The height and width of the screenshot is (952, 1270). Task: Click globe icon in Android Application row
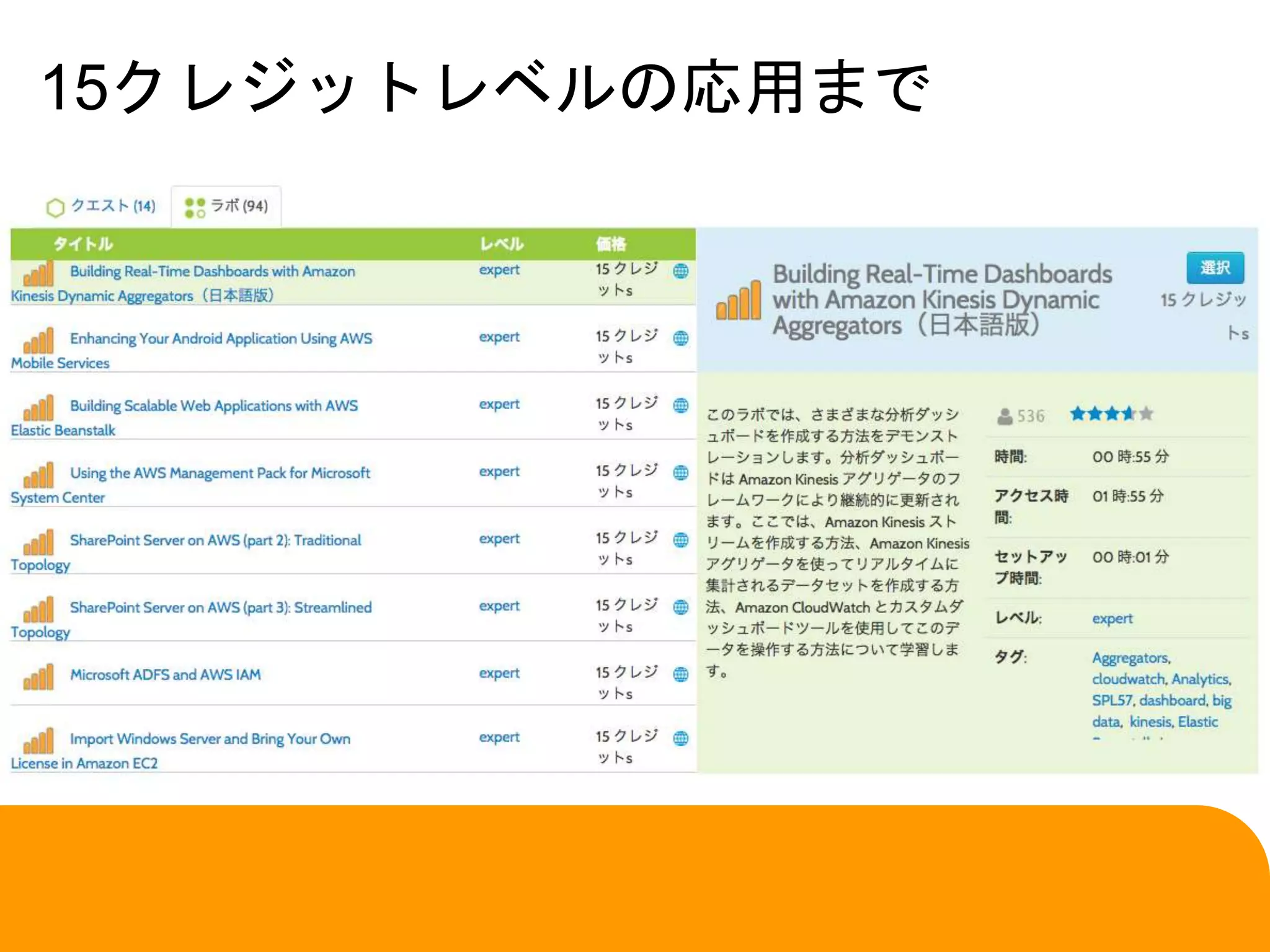pos(681,338)
